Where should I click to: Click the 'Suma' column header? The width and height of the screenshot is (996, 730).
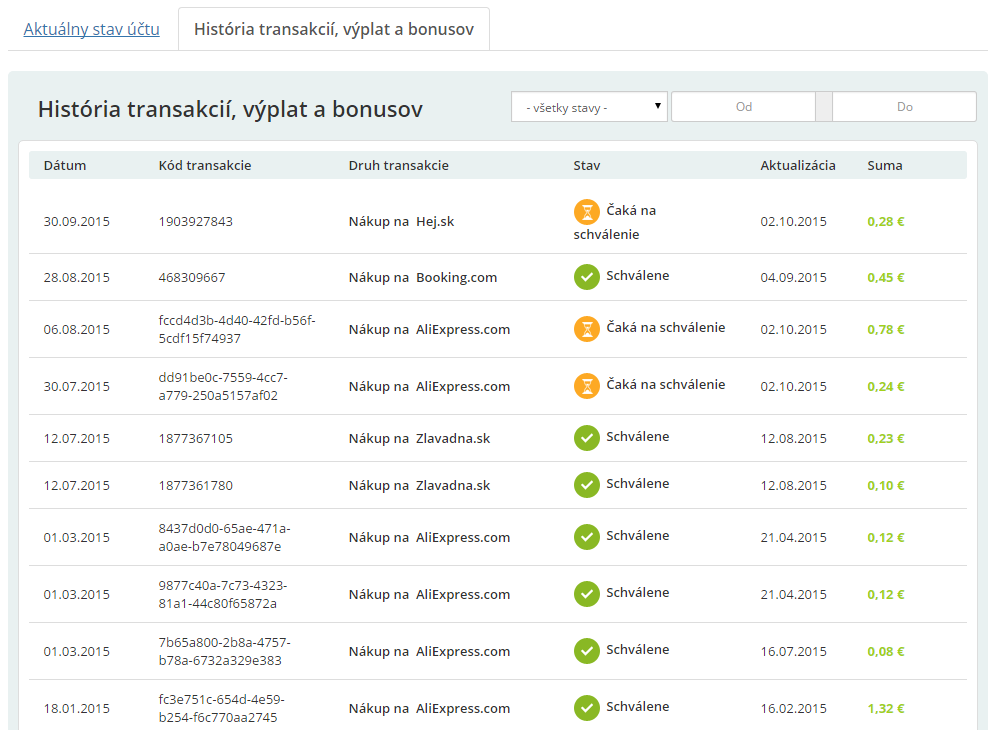[884, 165]
